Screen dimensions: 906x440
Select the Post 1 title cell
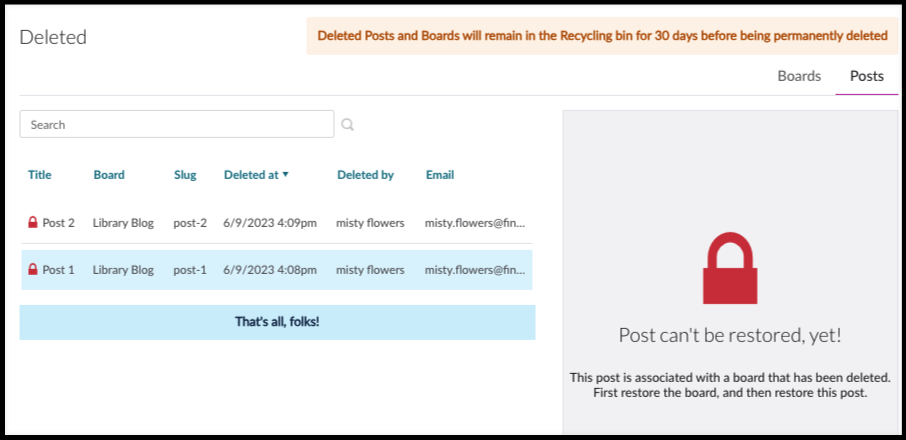pyautogui.click(x=58, y=270)
